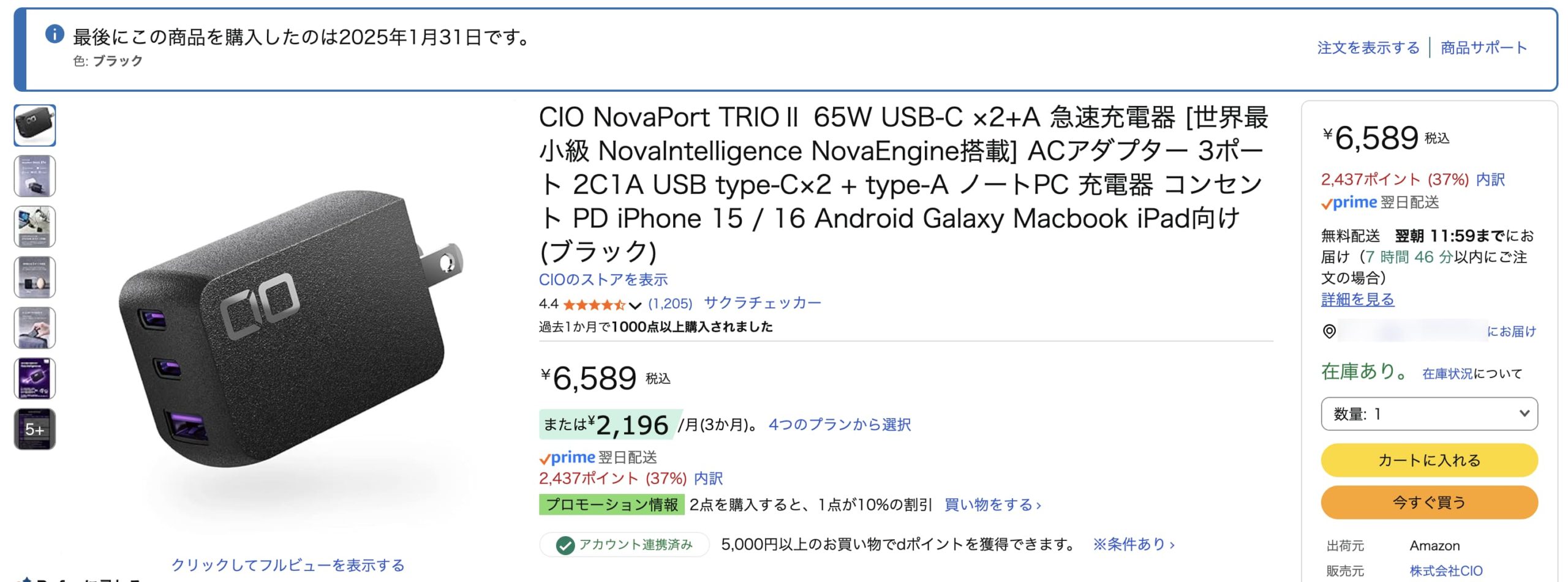The width and height of the screenshot is (1568, 582).
Task: Click the green account-linked checkmark icon
Action: tap(565, 545)
